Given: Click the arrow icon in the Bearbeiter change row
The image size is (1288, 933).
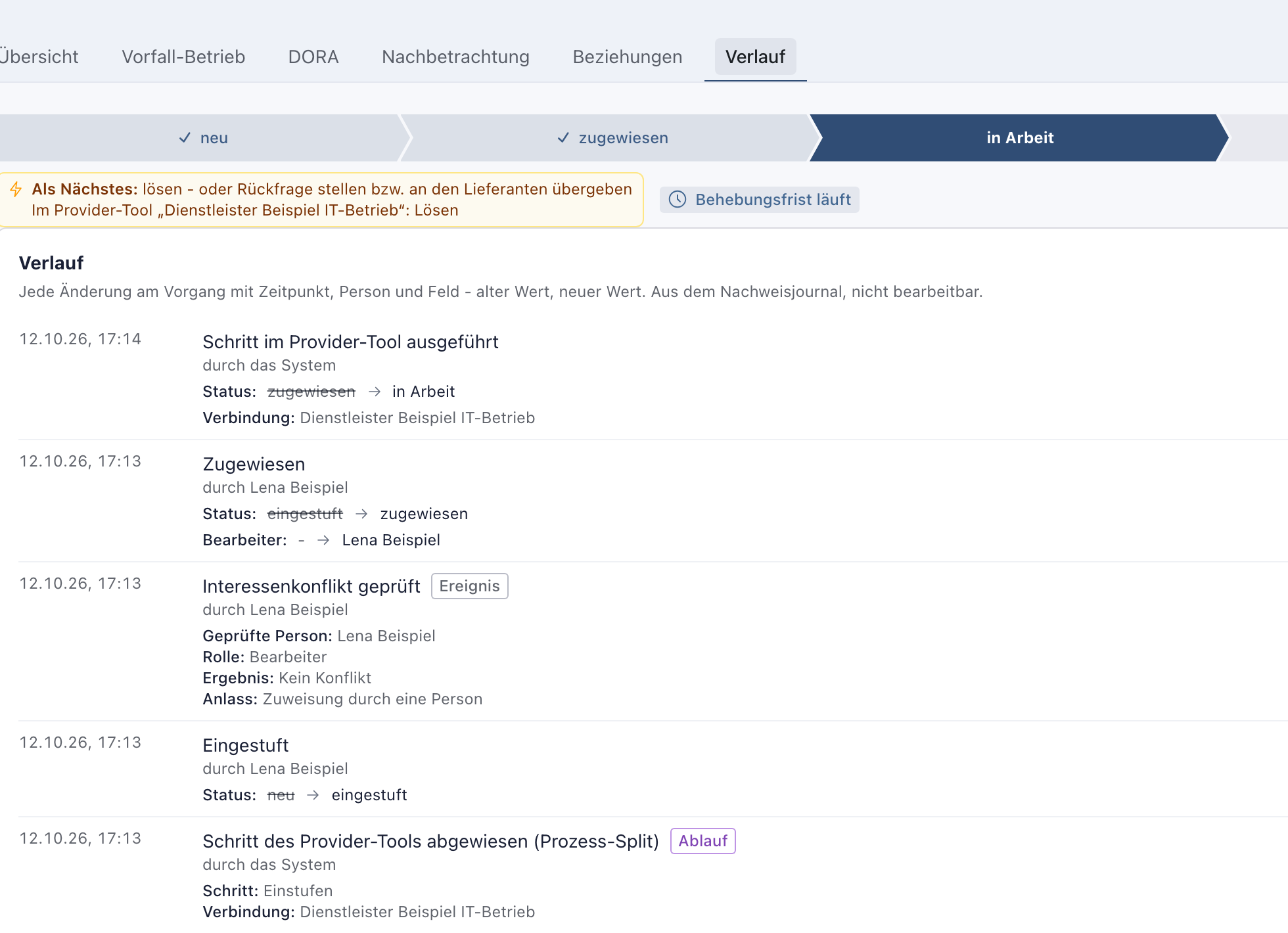Looking at the screenshot, I should tap(323, 540).
